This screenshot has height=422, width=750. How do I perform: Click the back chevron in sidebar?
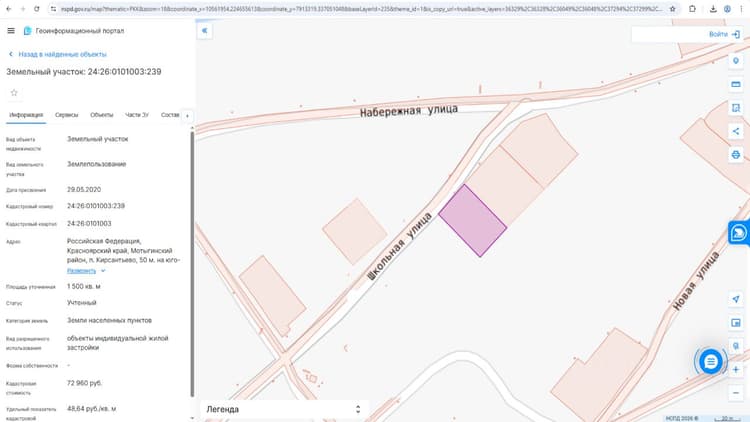11,54
